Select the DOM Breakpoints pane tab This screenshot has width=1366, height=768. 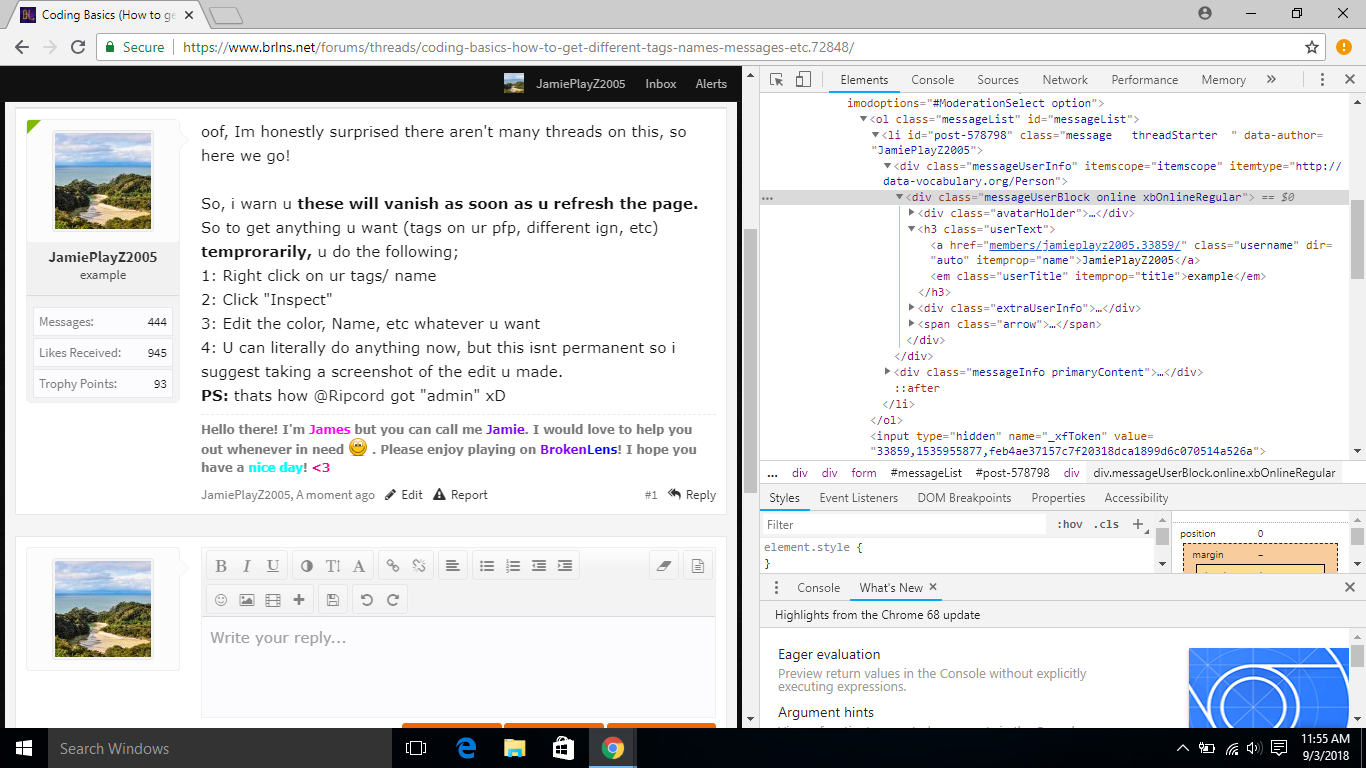coord(964,498)
